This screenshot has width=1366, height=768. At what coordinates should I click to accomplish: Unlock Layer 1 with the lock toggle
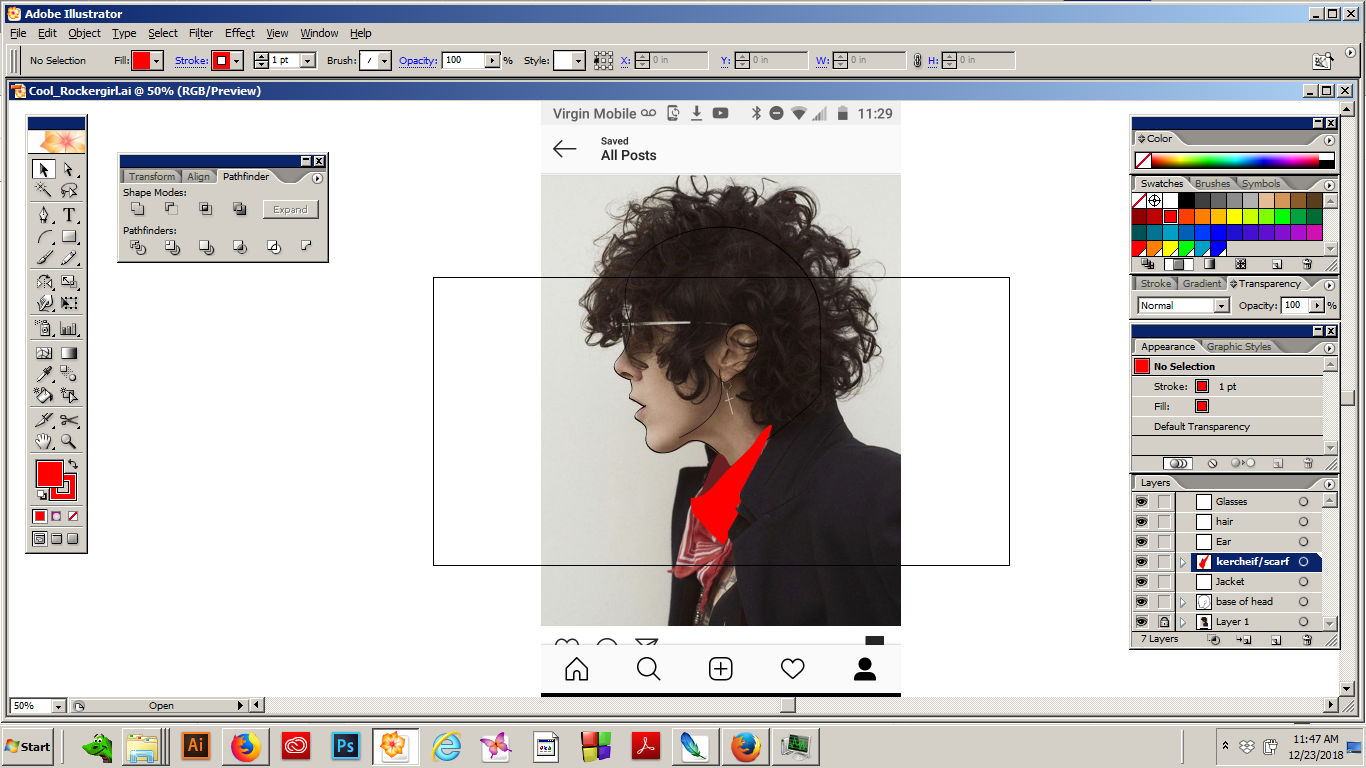(1164, 622)
